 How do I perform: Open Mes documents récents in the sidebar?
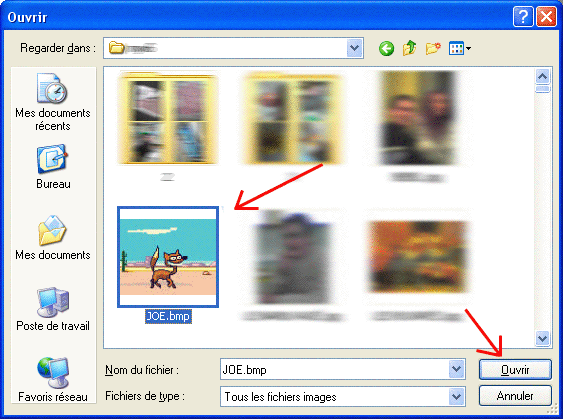(x=53, y=102)
